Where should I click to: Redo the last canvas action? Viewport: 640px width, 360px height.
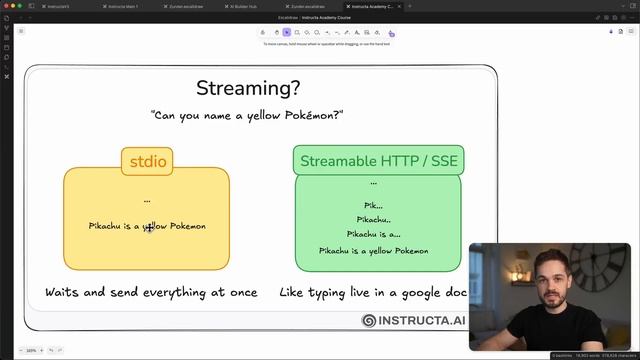point(60,350)
